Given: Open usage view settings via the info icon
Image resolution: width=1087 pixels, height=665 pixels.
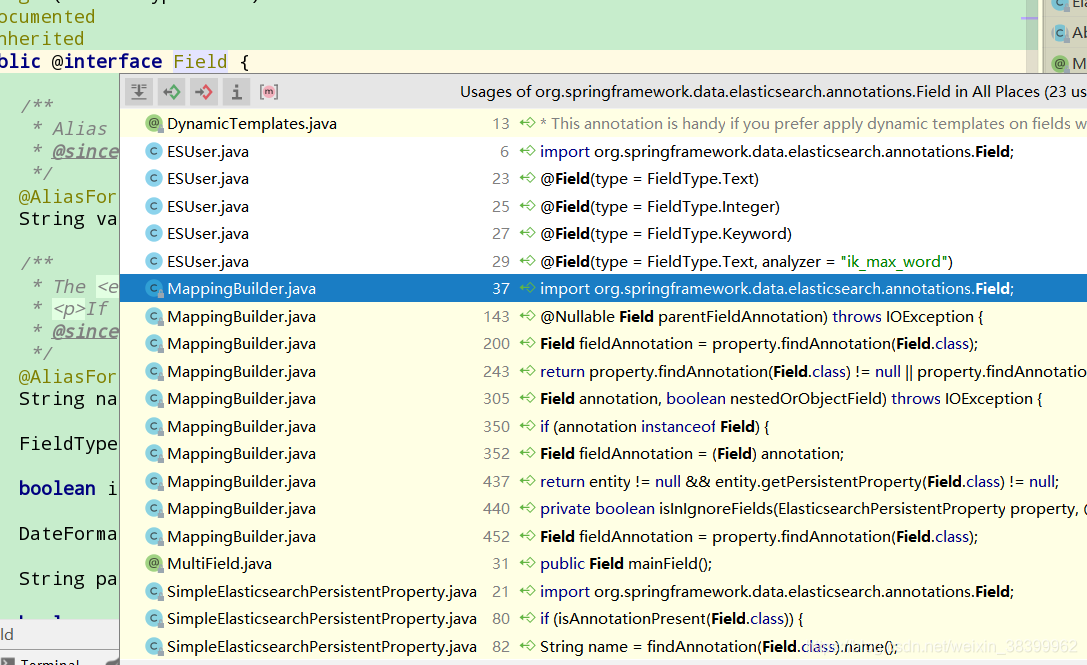Looking at the screenshot, I should (236, 91).
